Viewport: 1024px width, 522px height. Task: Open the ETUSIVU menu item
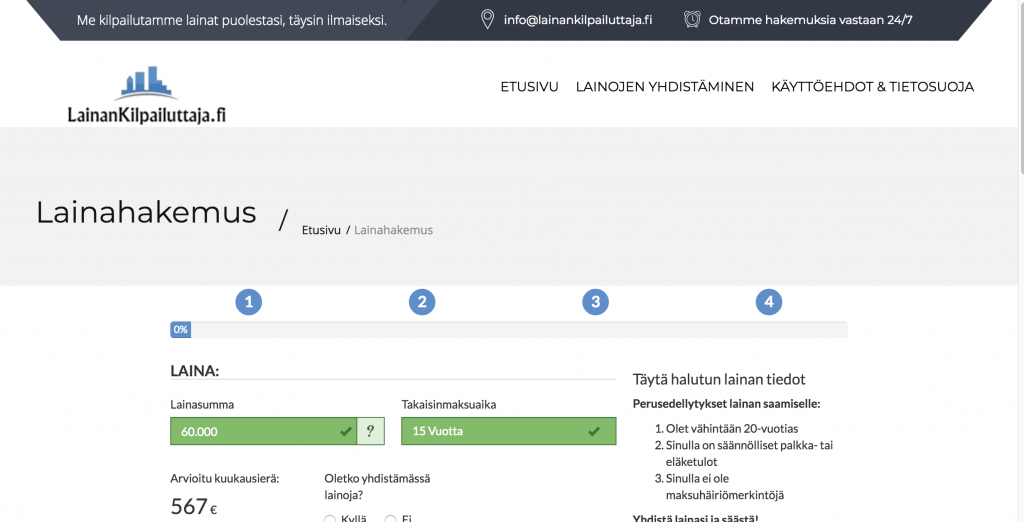(529, 87)
